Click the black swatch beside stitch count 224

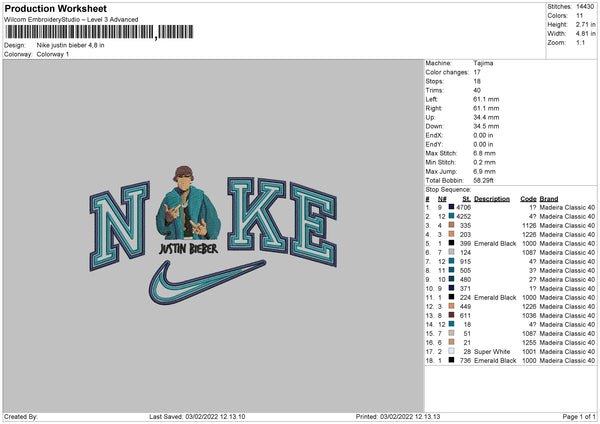point(451,297)
